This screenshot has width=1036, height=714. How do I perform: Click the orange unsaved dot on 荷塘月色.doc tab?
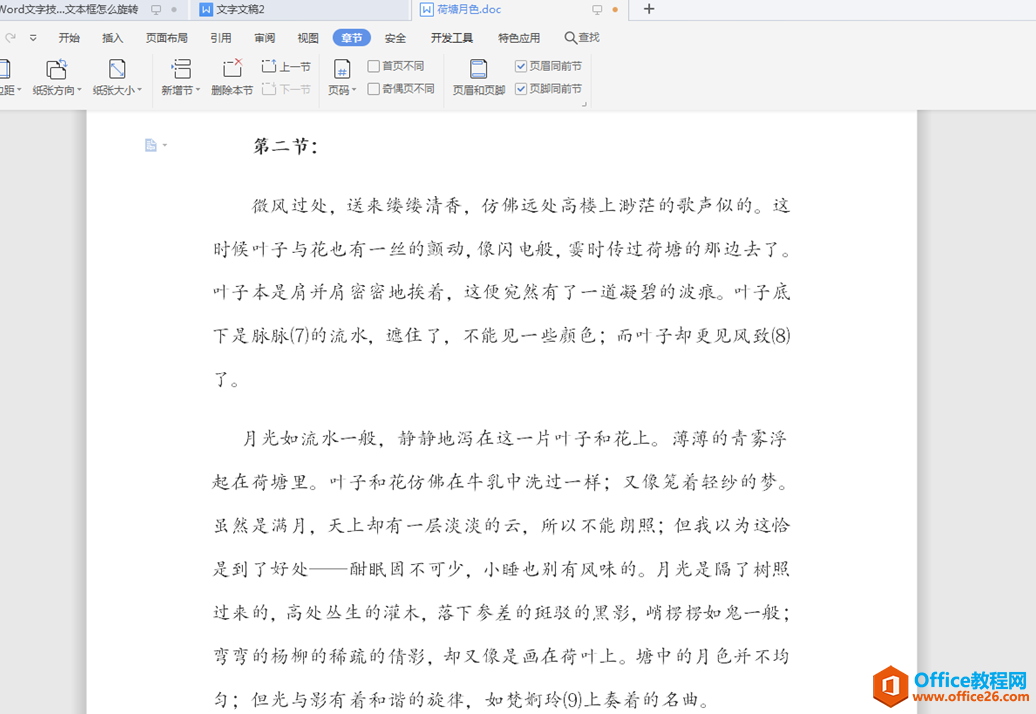tap(615, 9)
